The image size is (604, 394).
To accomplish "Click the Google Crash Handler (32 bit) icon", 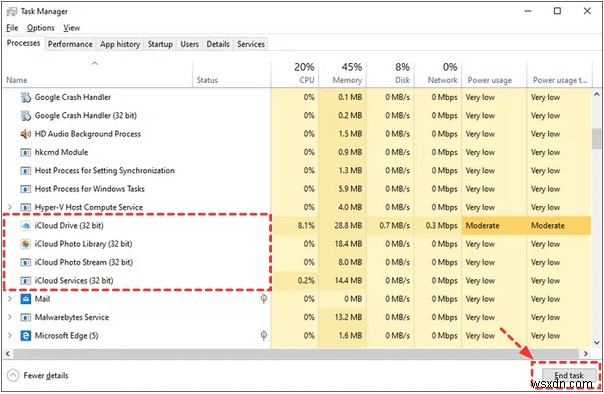I will pos(25,116).
